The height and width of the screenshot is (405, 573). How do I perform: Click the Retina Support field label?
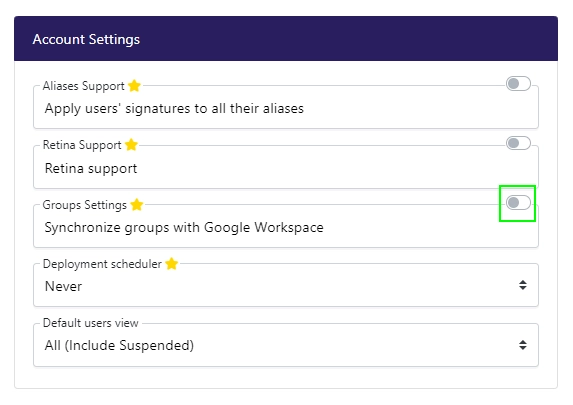82,145
